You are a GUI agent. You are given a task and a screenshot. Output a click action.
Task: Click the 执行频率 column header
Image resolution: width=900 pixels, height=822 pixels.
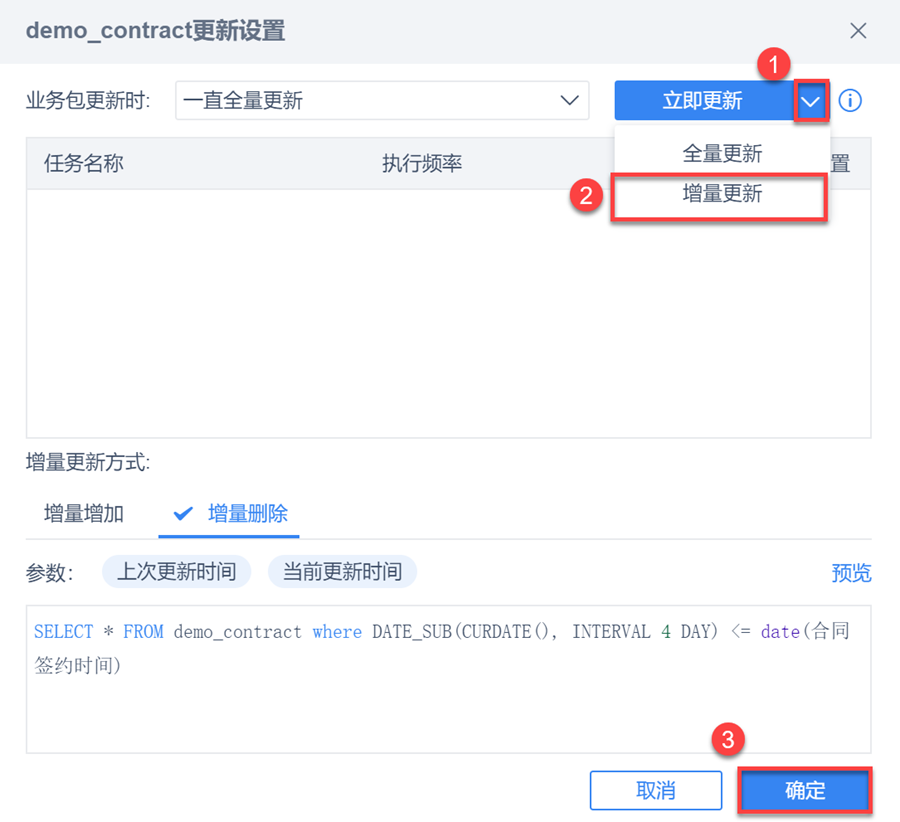(422, 164)
